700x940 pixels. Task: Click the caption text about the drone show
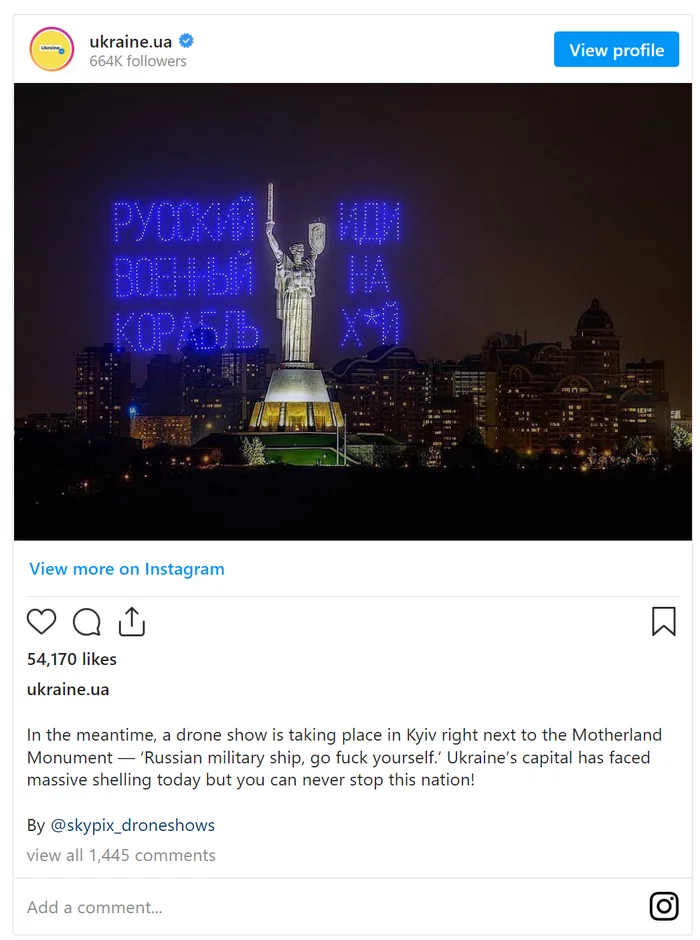click(345, 757)
